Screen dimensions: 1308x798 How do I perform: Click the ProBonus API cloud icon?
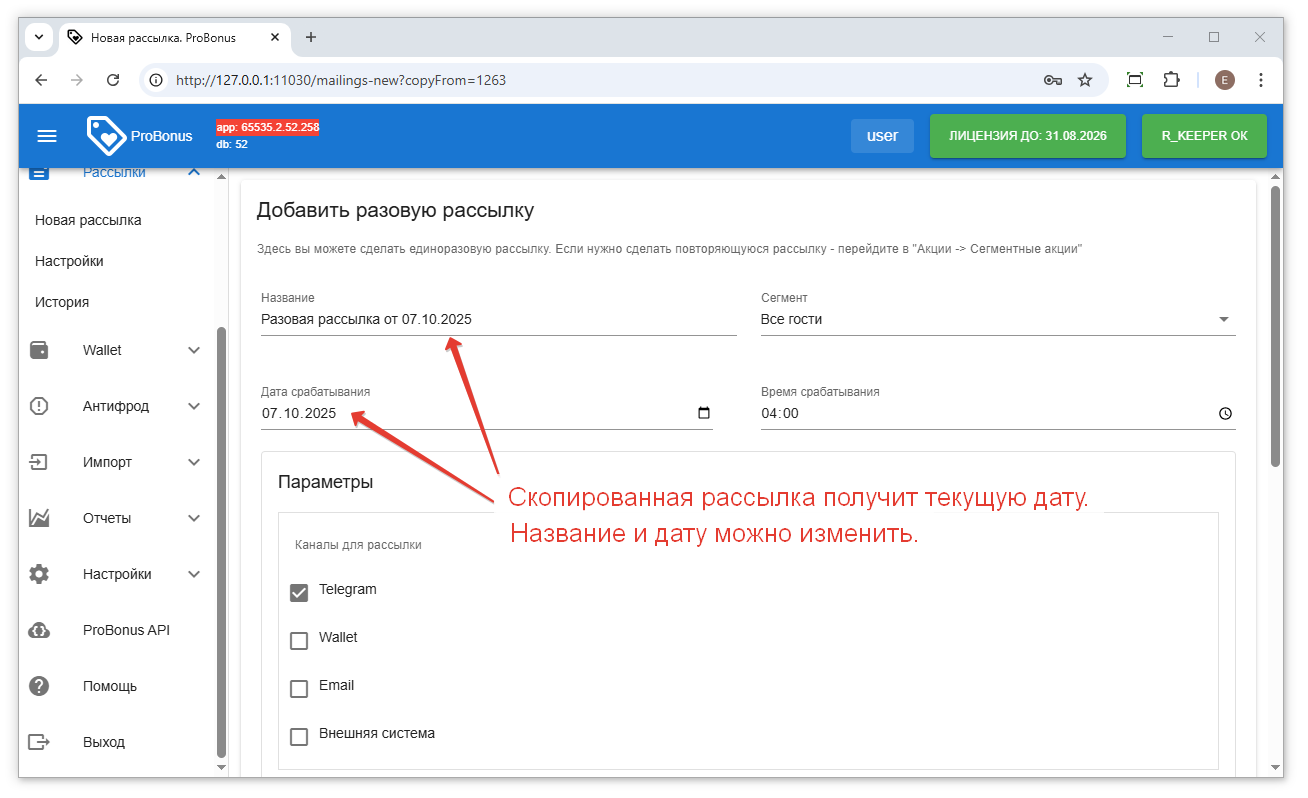[x=40, y=630]
